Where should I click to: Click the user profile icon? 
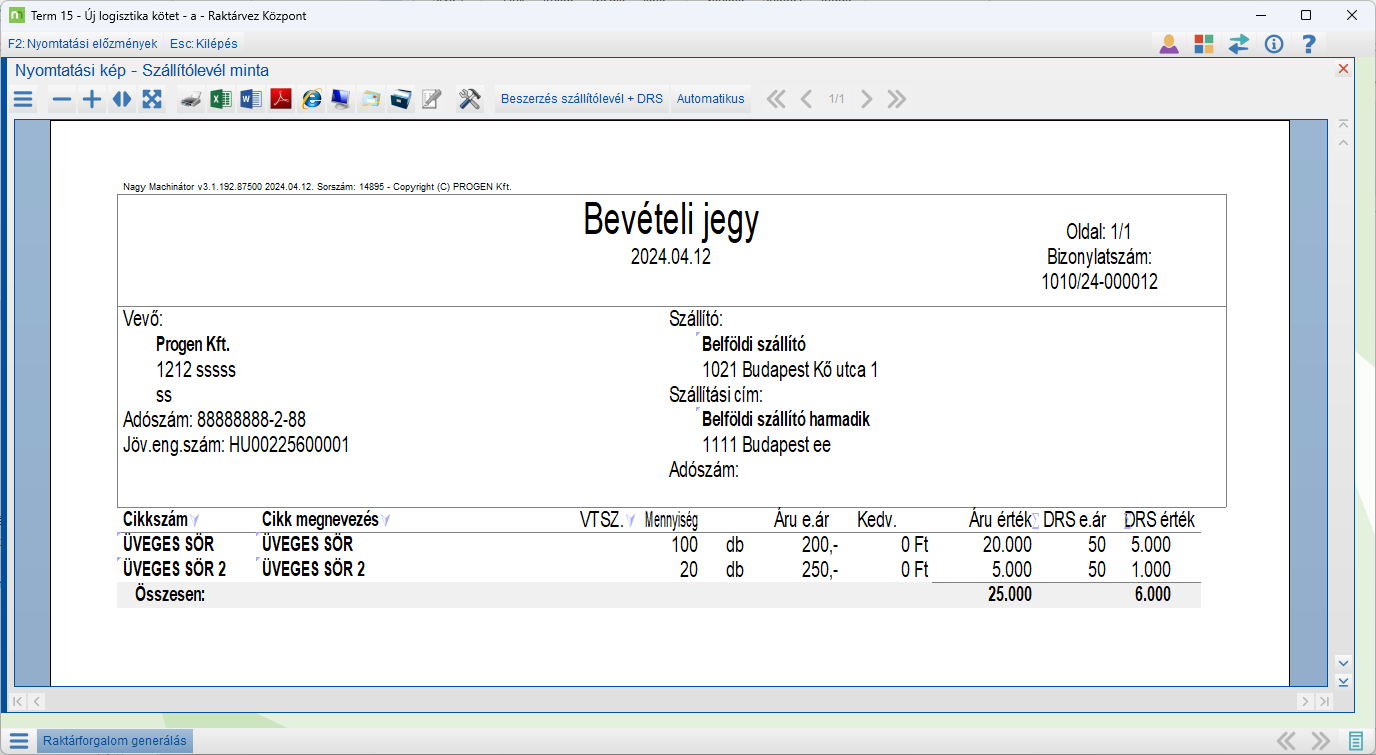[x=1167, y=44]
